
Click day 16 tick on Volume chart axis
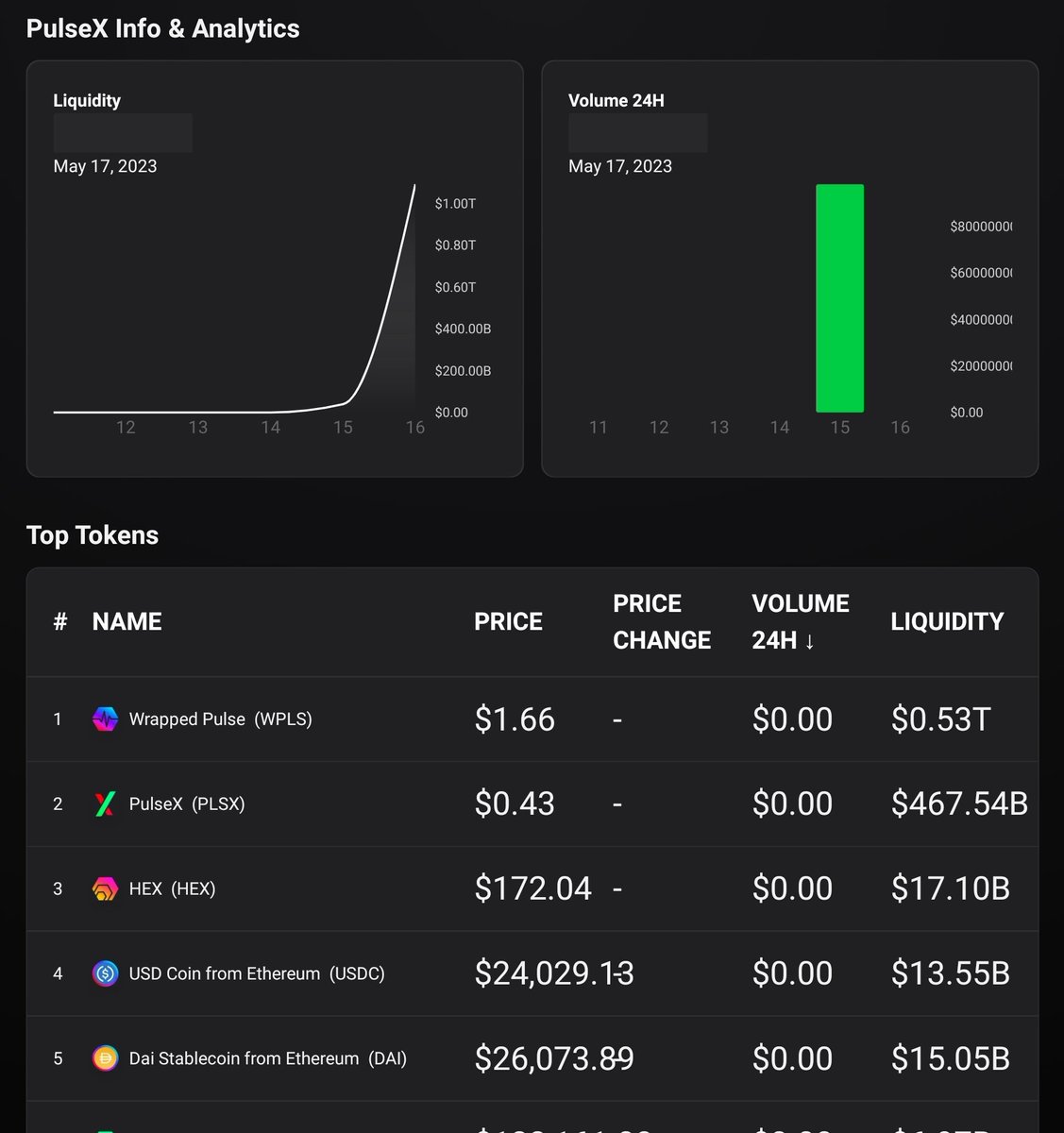point(900,428)
